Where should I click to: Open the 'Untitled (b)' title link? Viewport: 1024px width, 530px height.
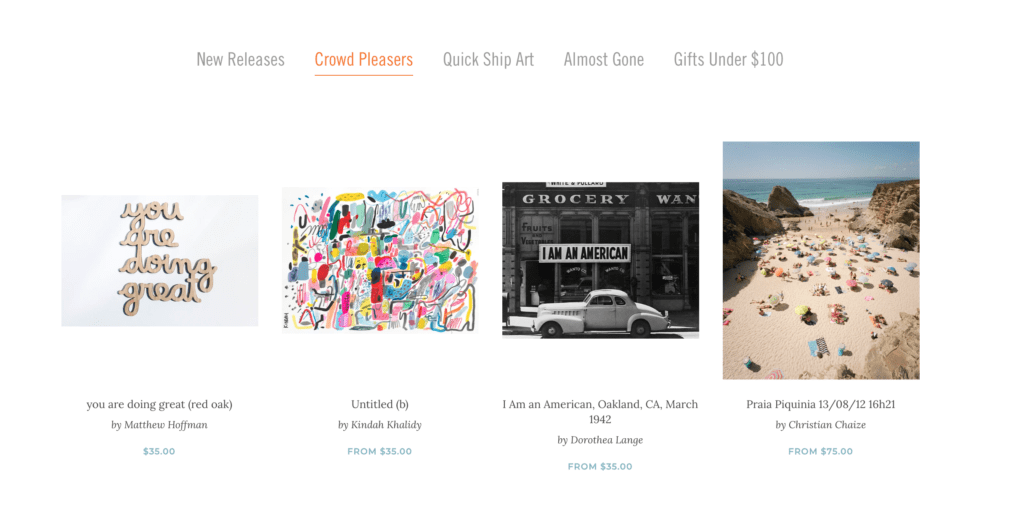pos(380,404)
